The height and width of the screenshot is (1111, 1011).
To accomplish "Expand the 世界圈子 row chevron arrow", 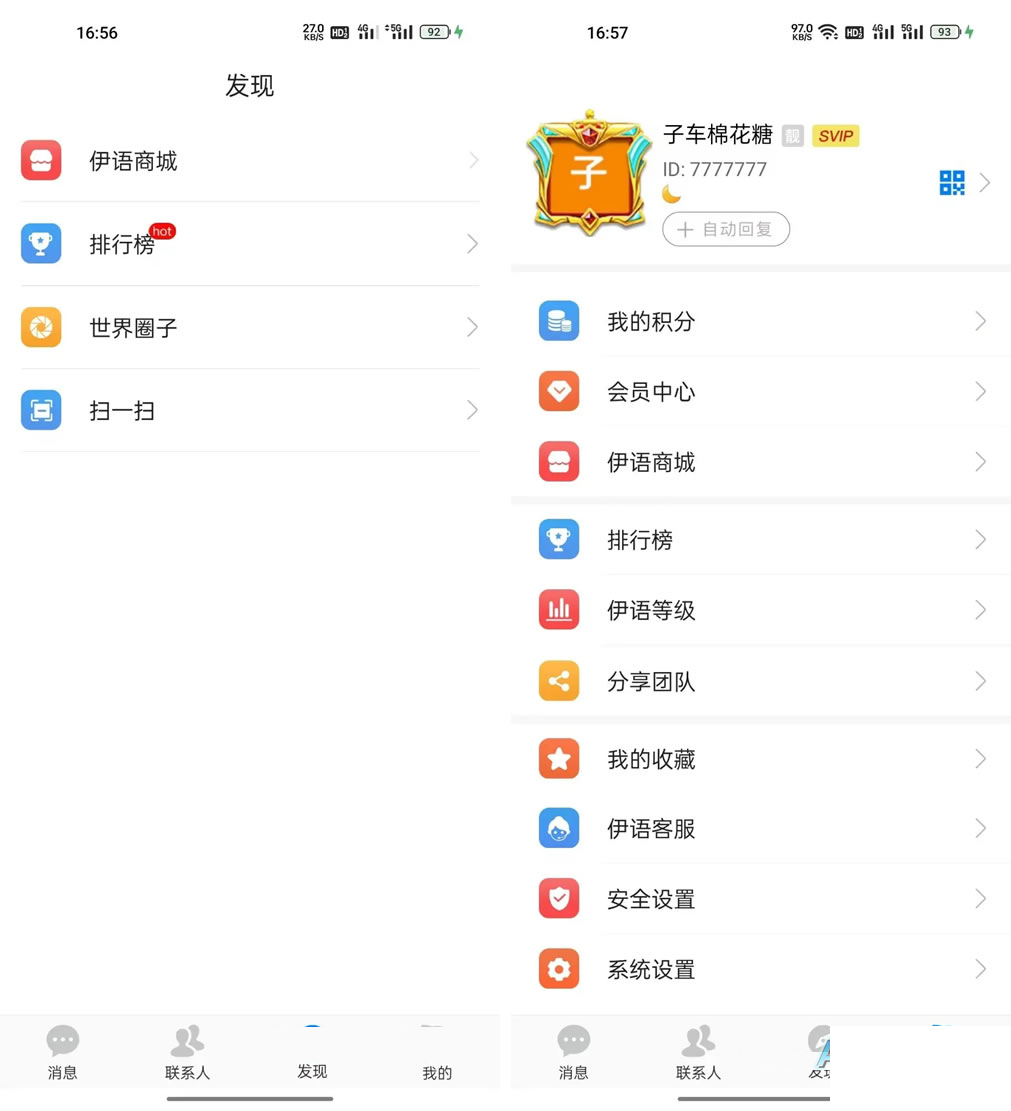I will pos(472,327).
